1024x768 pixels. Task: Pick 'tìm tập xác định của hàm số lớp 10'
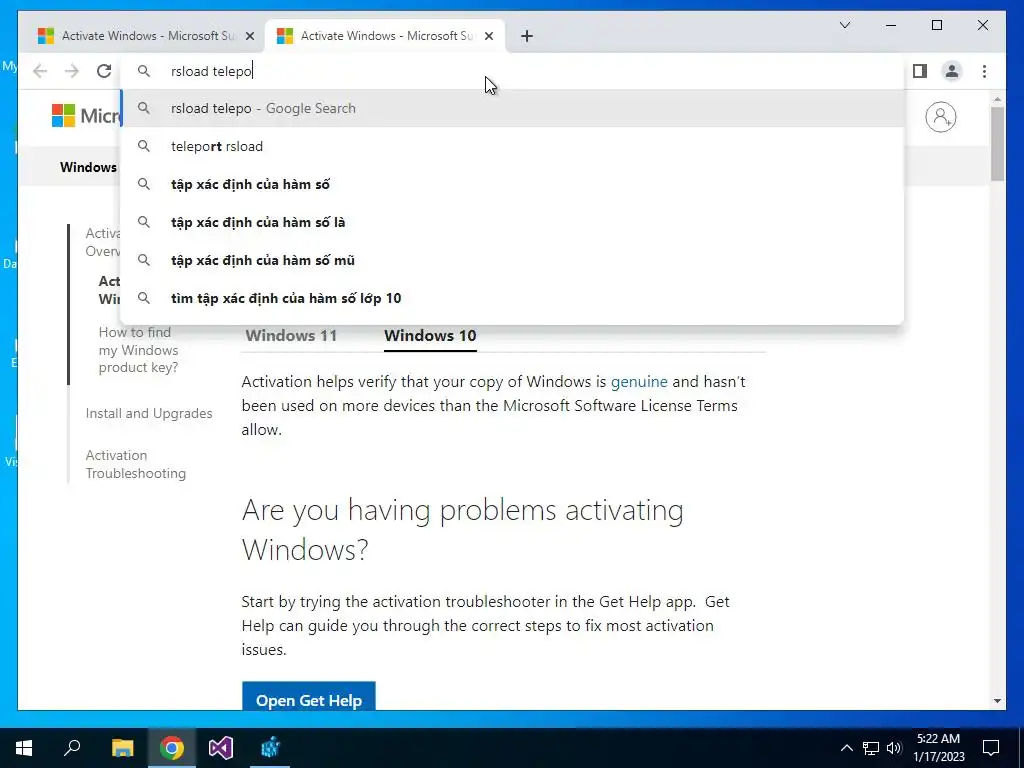[513, 298]
